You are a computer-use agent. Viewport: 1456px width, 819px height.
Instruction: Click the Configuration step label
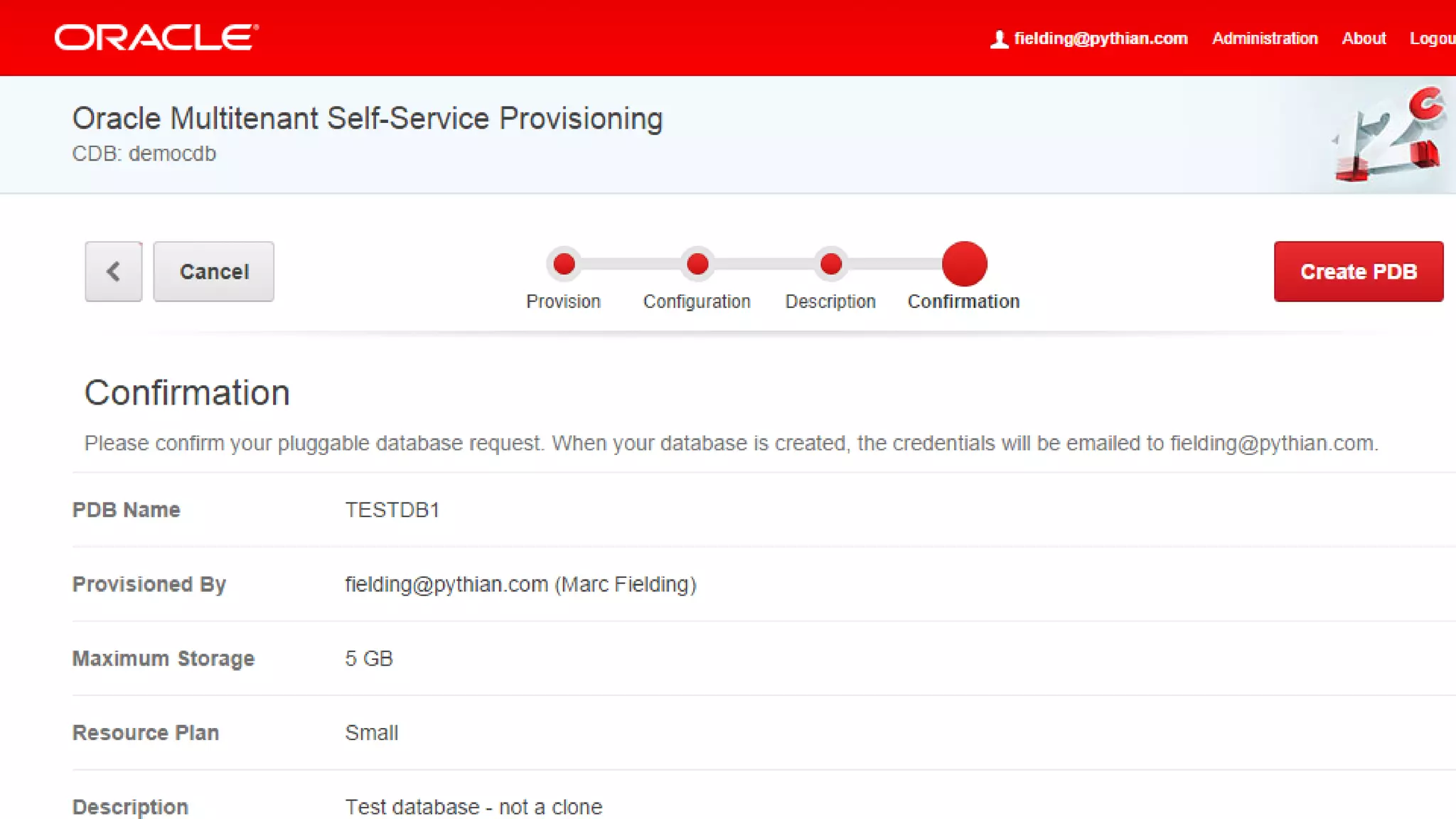(x=697, y=301)
